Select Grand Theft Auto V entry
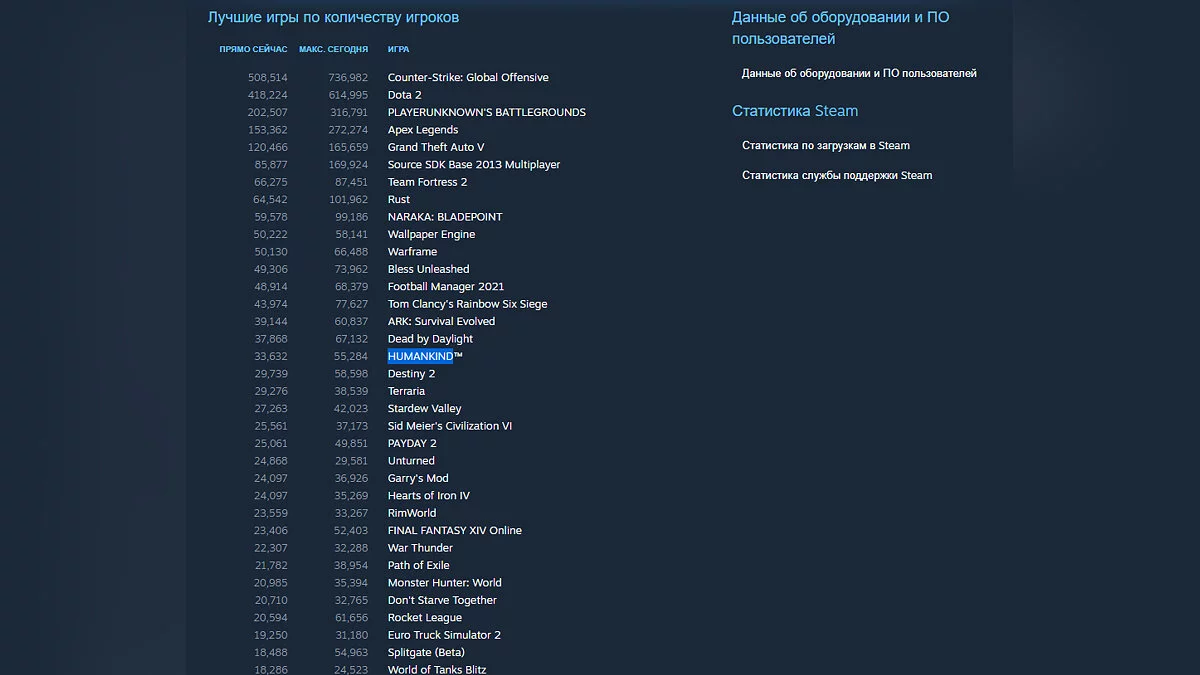The height and width of the screenshot is (675, 1200). [x=436, y=147]
